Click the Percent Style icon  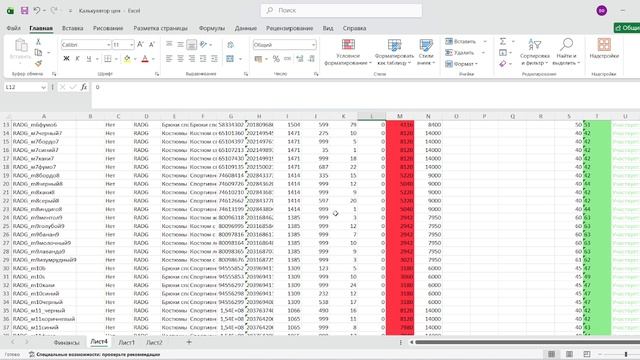click(276, 59)
